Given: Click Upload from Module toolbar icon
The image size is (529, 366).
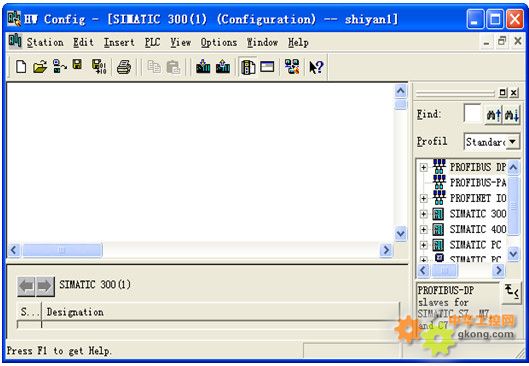Looking at the screenshot, I should 223,66.
